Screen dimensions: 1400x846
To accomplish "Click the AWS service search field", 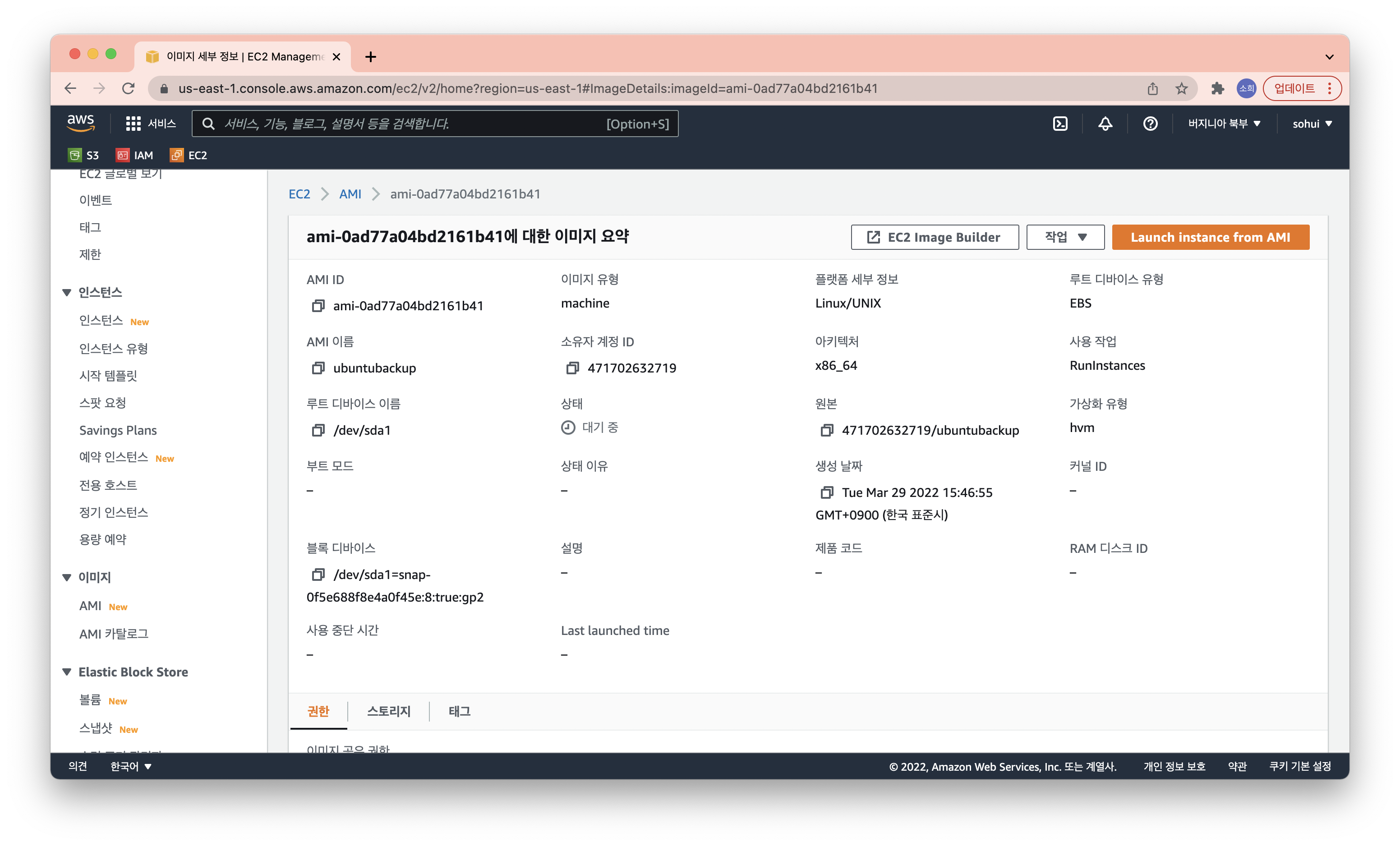I will click(x=435, y=124).
